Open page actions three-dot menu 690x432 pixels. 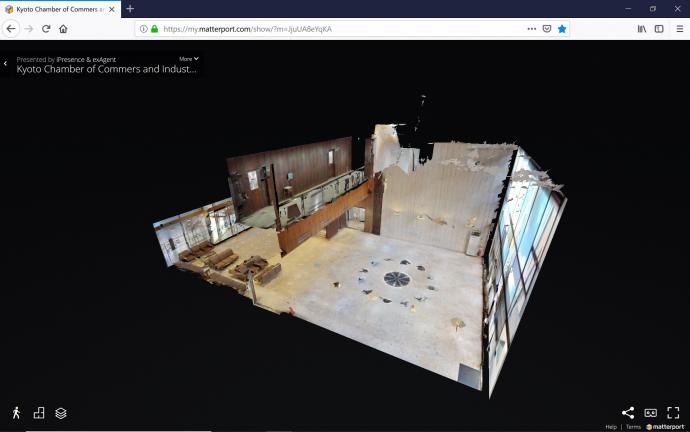[531, 29]
